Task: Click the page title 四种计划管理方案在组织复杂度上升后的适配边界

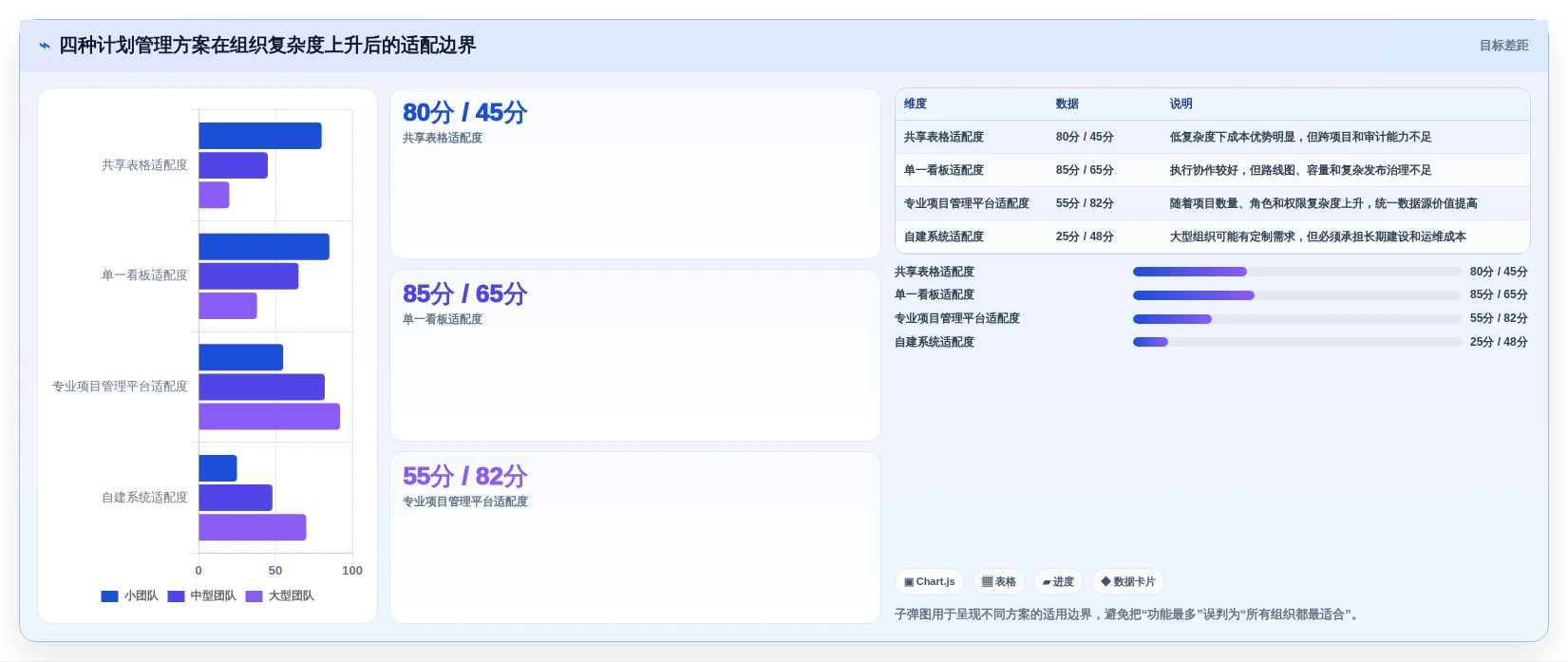Action: 268,46
